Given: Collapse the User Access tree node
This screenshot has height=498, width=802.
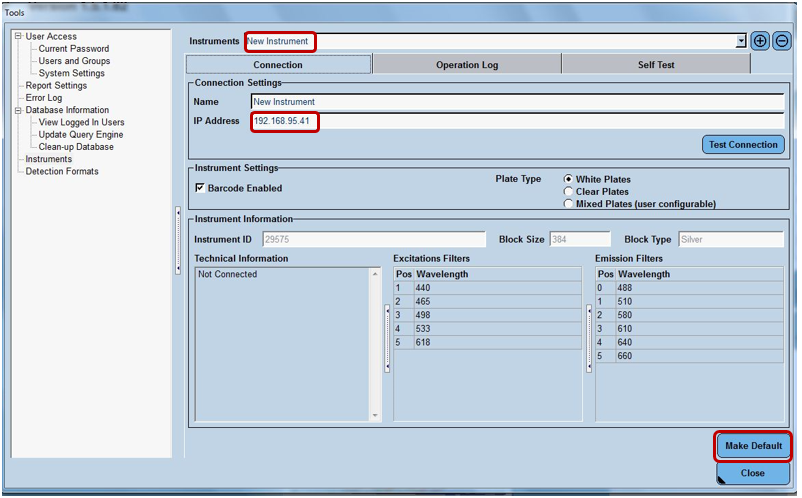Looking at the screenshot, I should [x=18, y=37].
